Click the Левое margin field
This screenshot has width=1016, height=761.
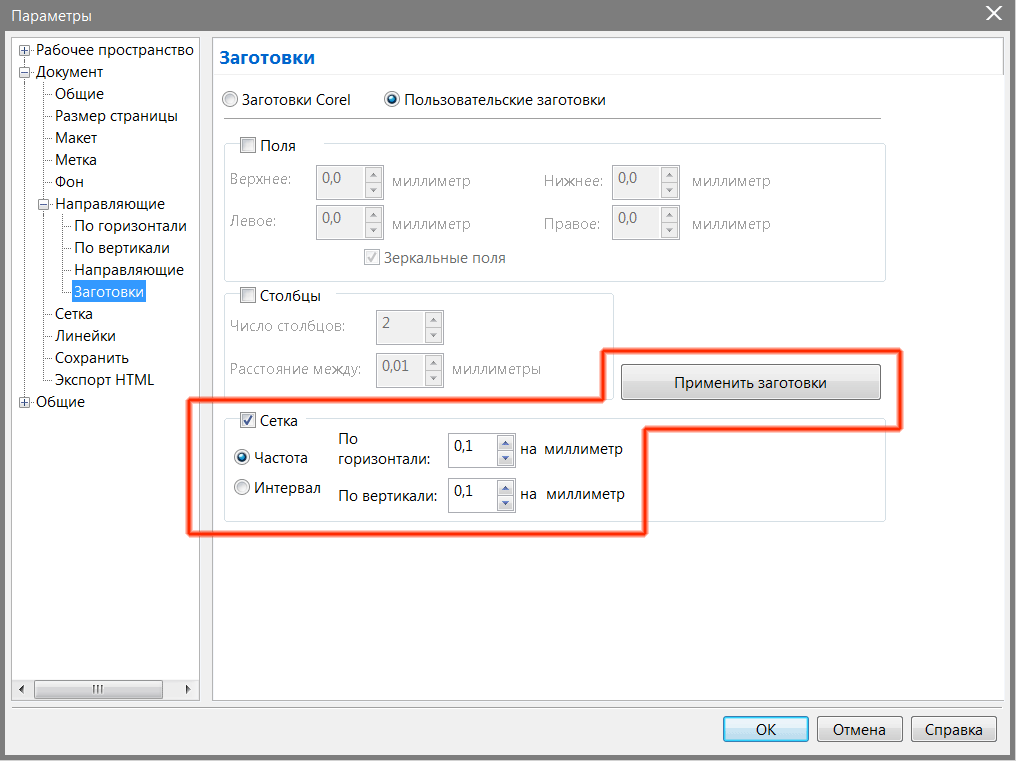tap(341, 222)
